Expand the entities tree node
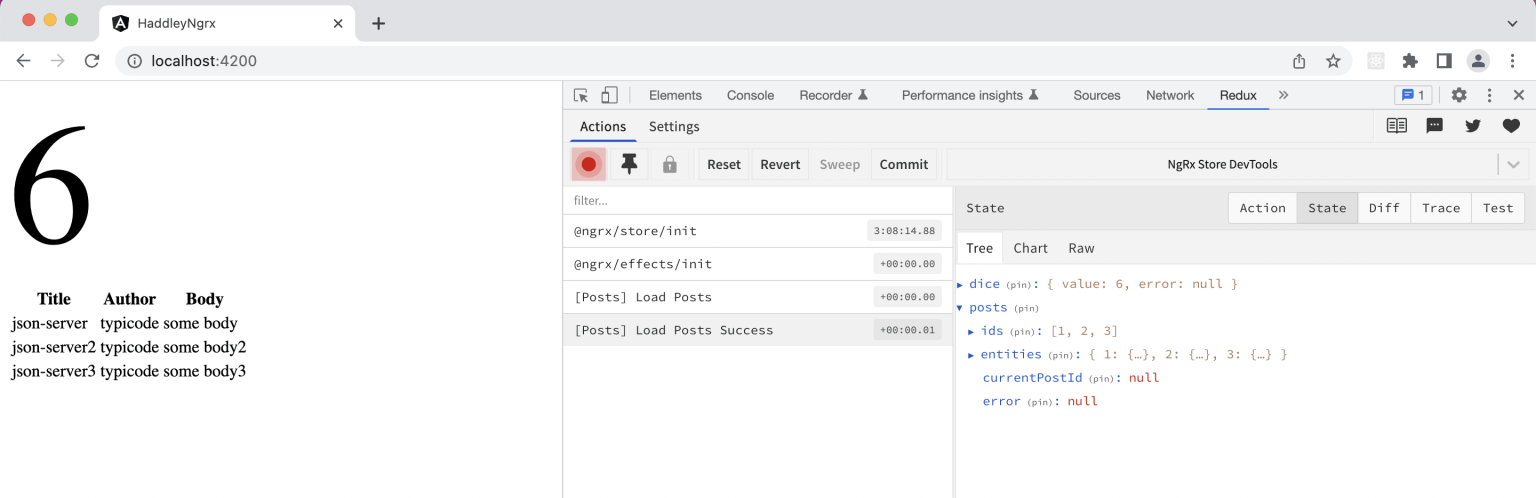The width and height of the screenshot is (1536, 498). pos(972,355)
